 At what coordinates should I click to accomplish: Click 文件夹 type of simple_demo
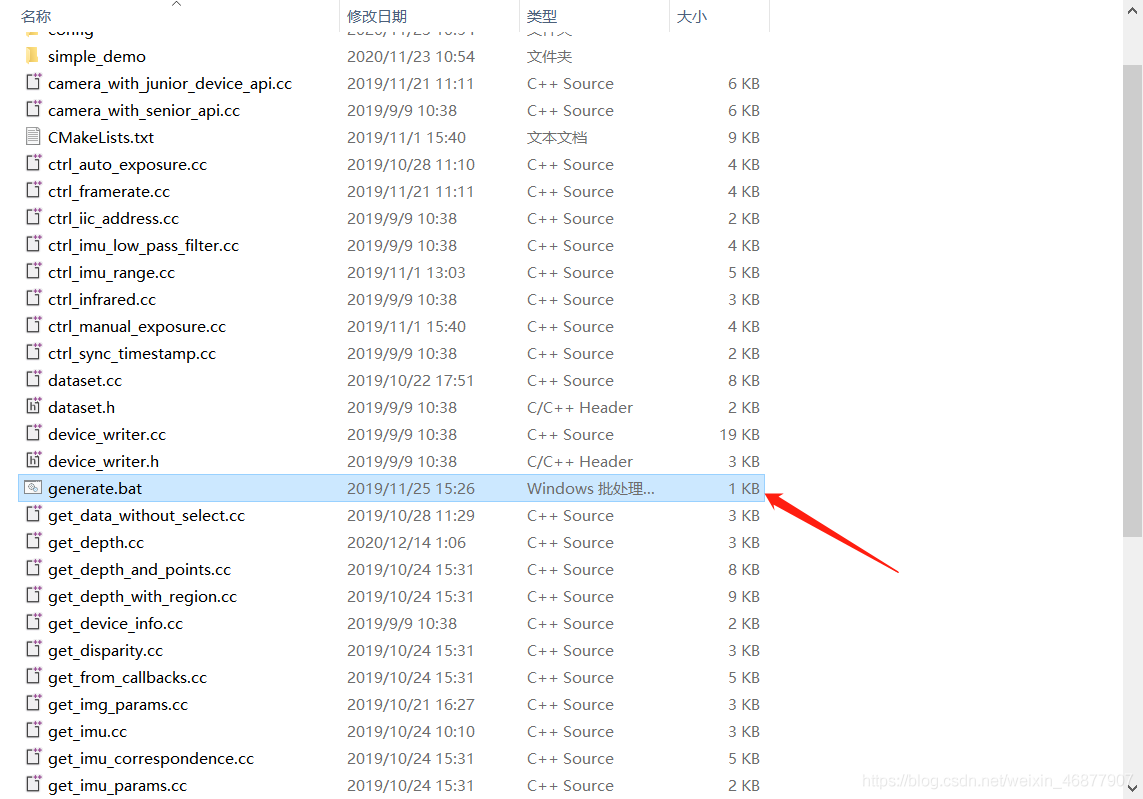tap(550, 57)
